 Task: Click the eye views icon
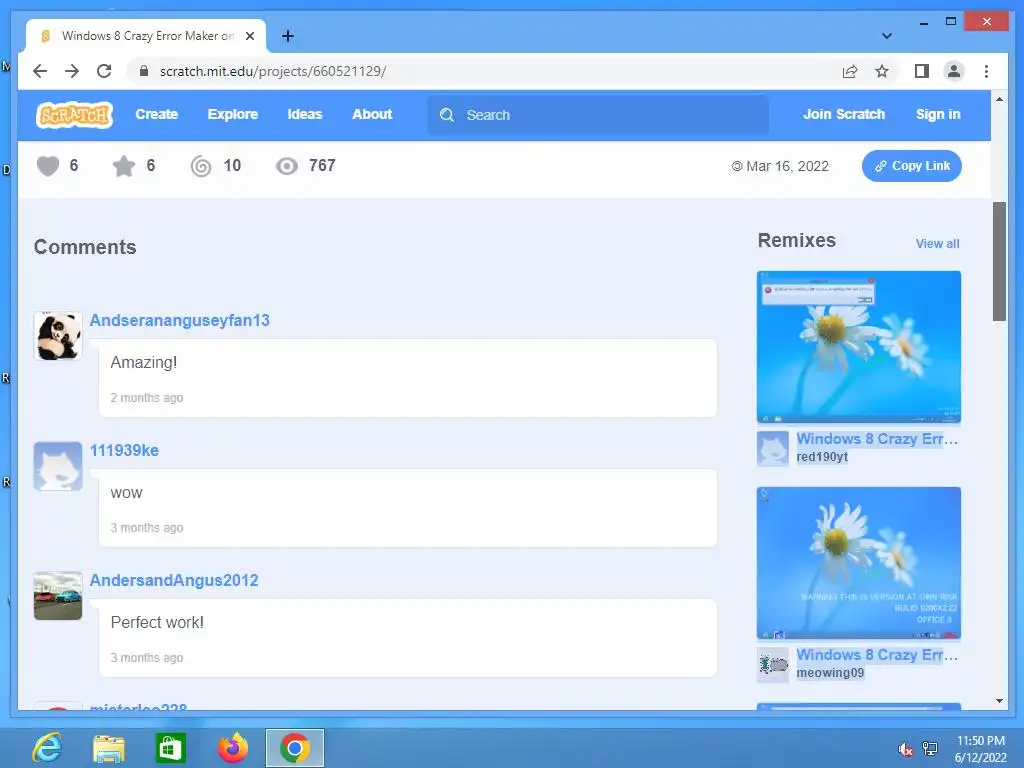coord(287,166)
